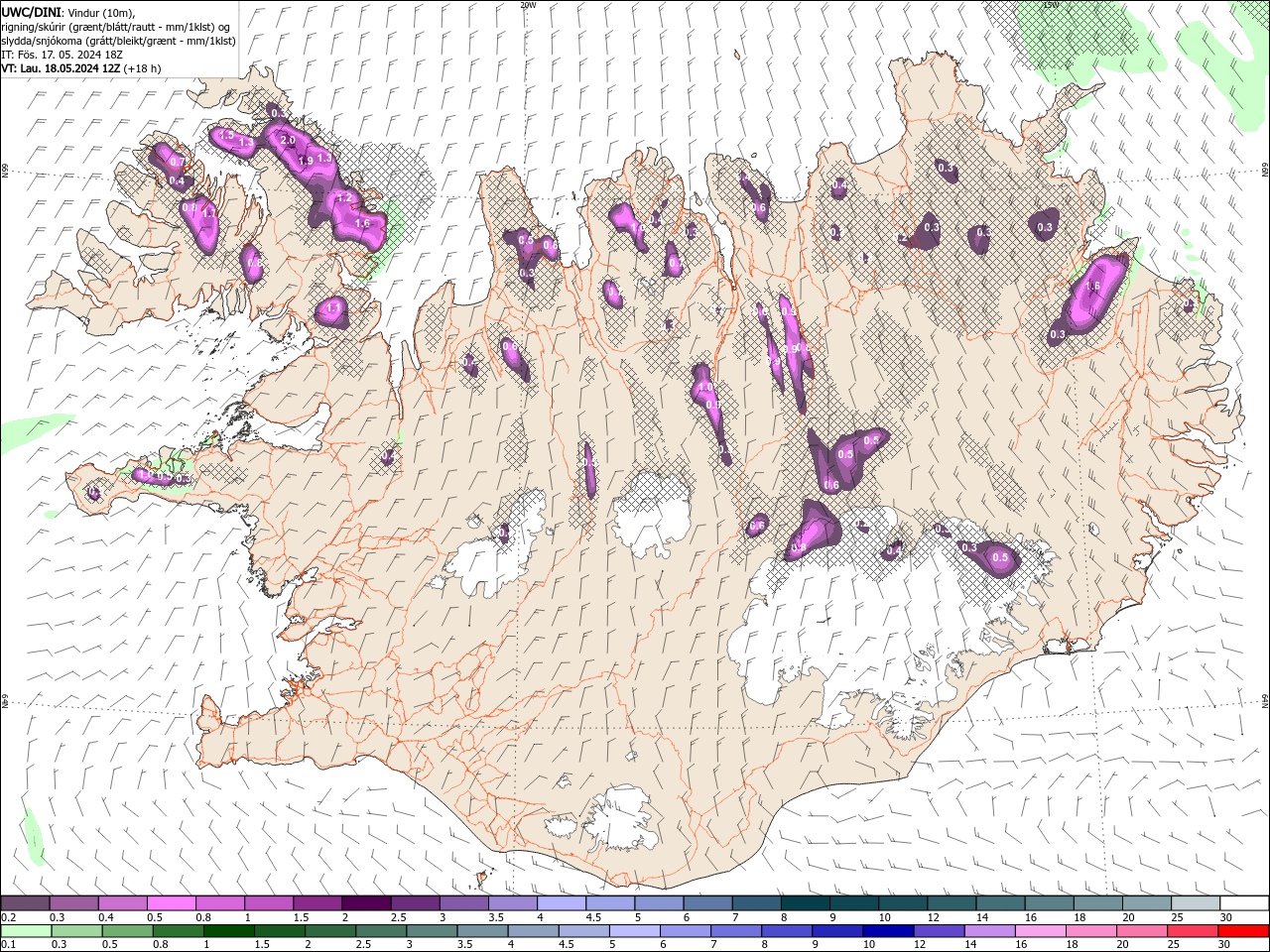Click the 'IT: Fös. 17. 05. 2024 18Z' line

62,55
